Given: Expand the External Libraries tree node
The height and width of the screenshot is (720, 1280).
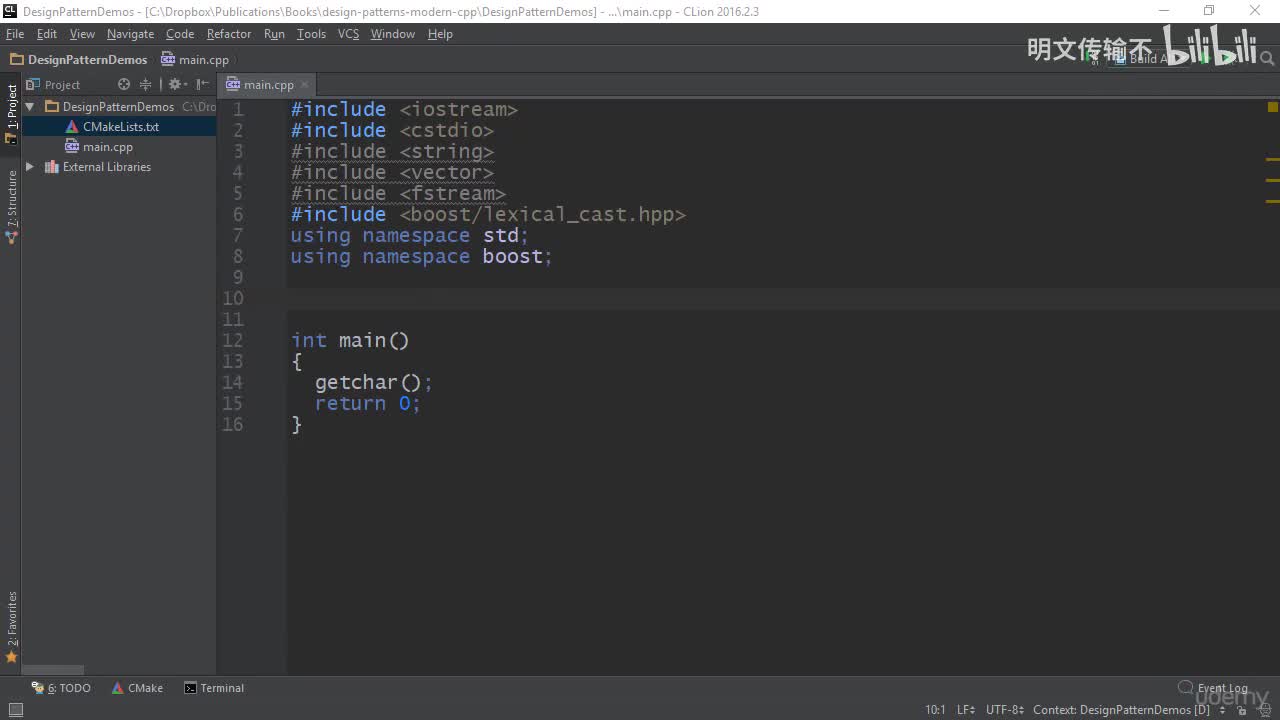Looking at the screenshot, I should point(30,167).
